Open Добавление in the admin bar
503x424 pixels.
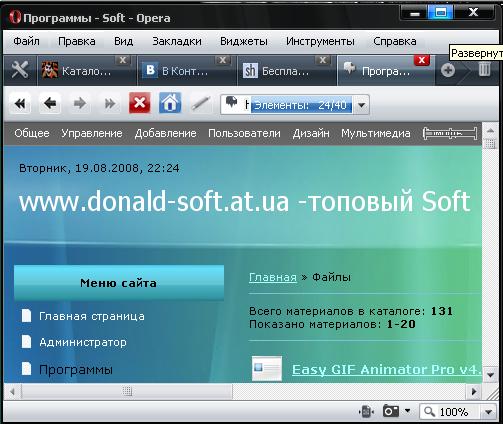pyautogui.click(x=165, y=133)
